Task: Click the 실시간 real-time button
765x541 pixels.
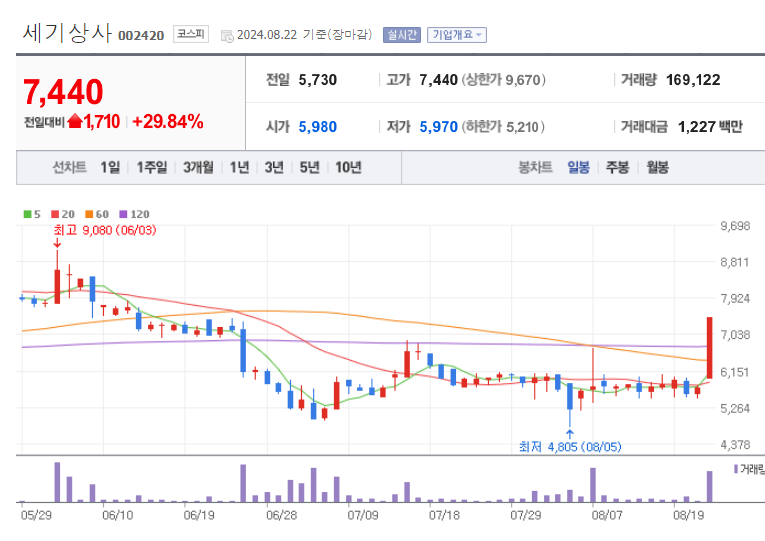Action: [401, 35]
